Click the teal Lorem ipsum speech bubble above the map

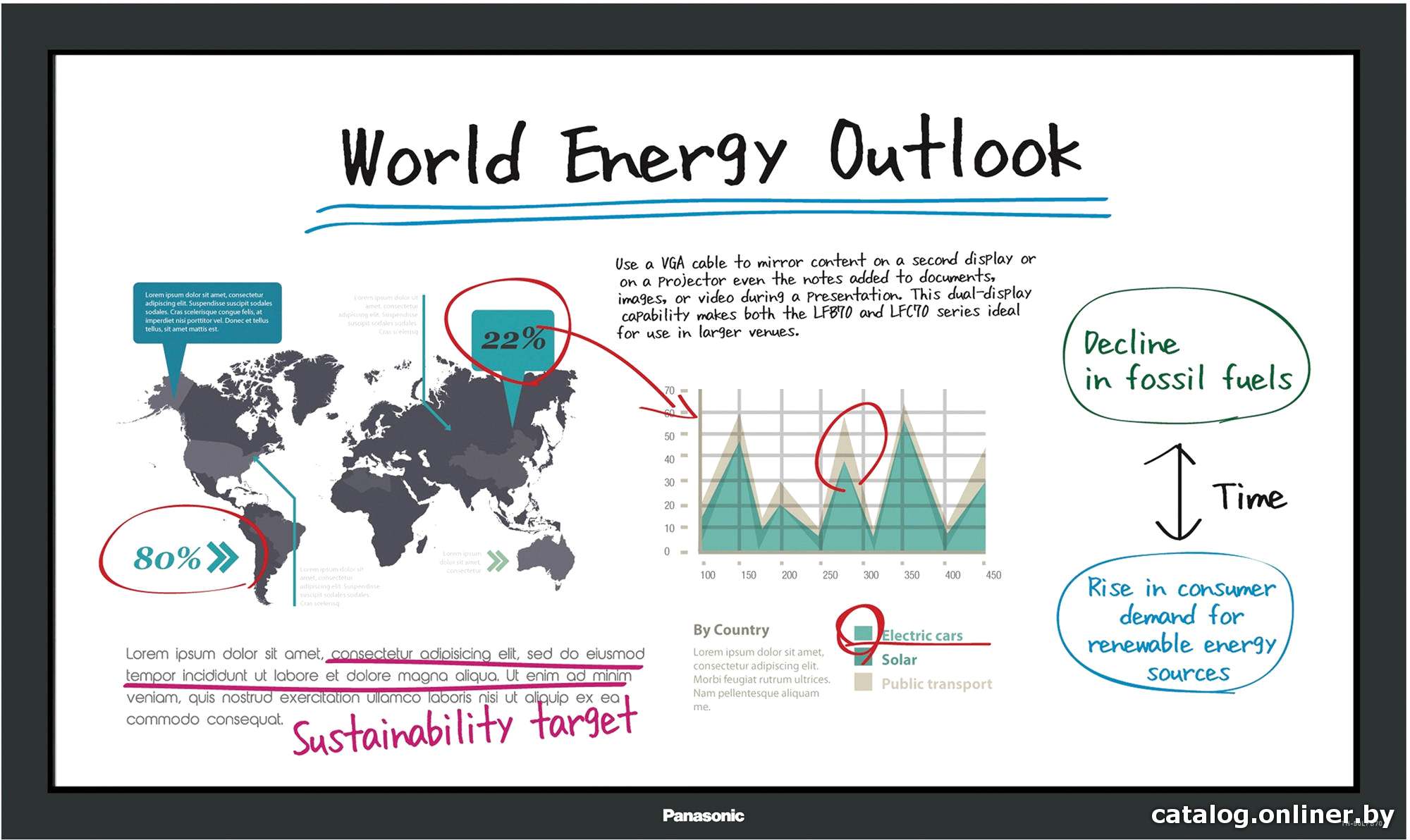(x=207, y=312)
